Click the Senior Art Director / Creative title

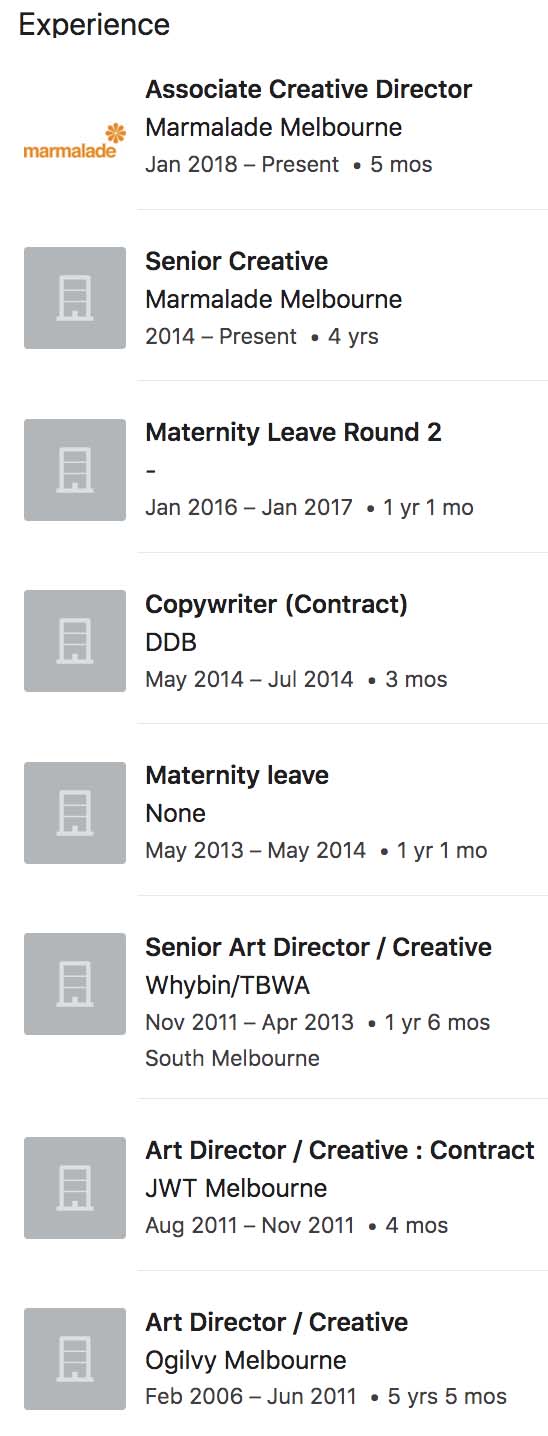[319, 947]
